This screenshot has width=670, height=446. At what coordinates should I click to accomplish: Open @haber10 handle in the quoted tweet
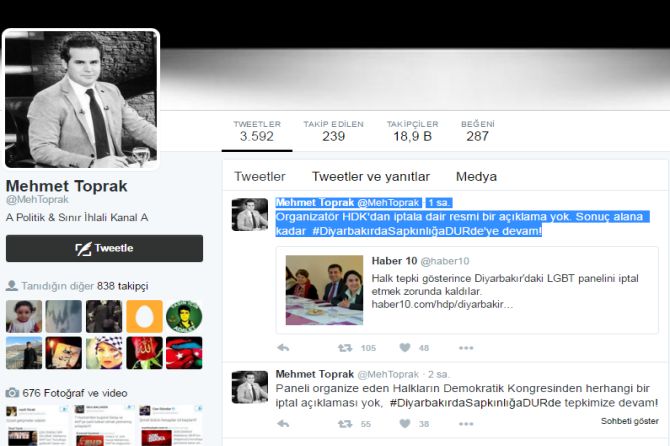445,261
